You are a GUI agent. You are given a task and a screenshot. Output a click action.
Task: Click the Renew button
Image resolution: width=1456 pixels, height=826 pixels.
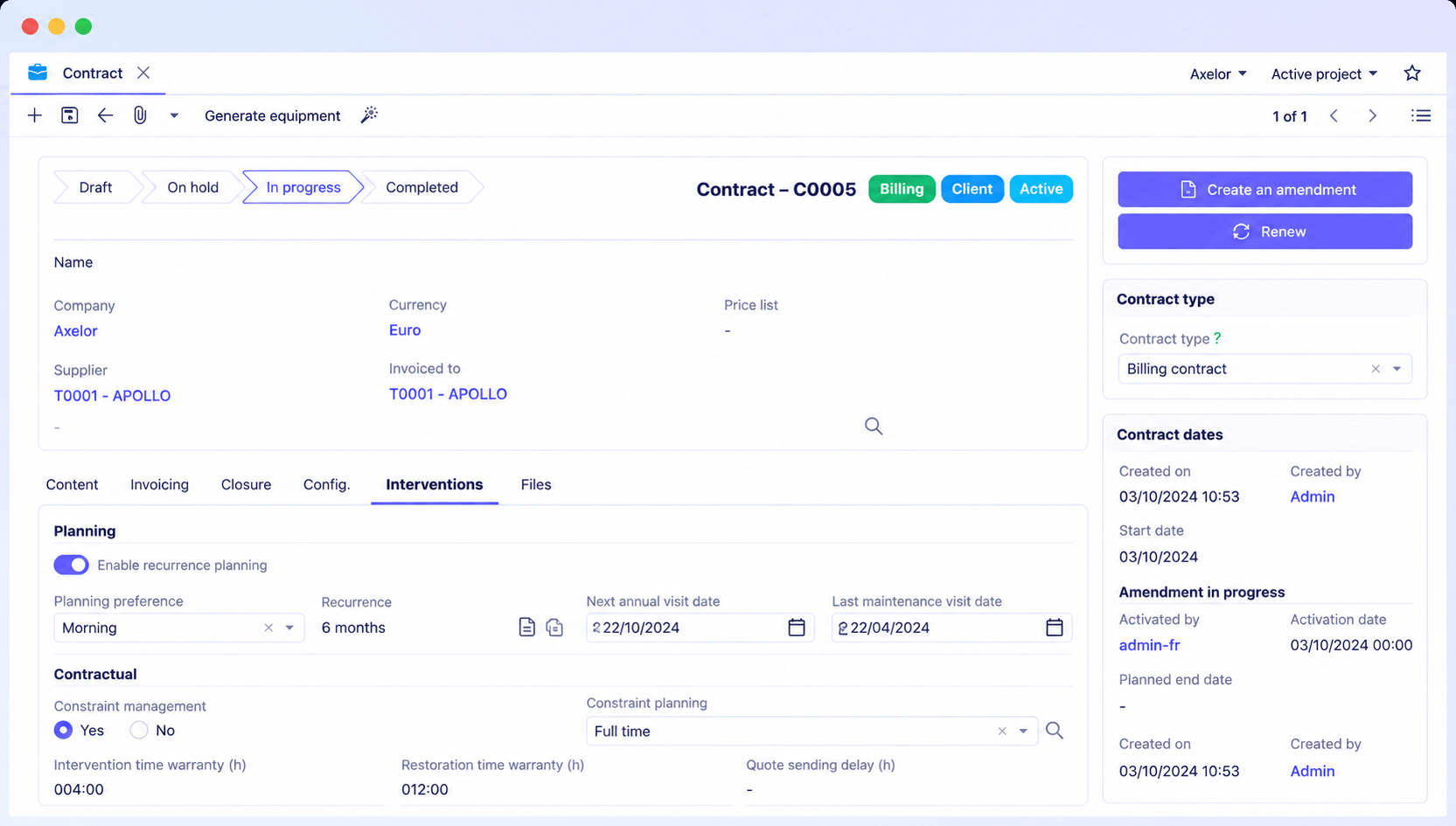click(1264, 232)
